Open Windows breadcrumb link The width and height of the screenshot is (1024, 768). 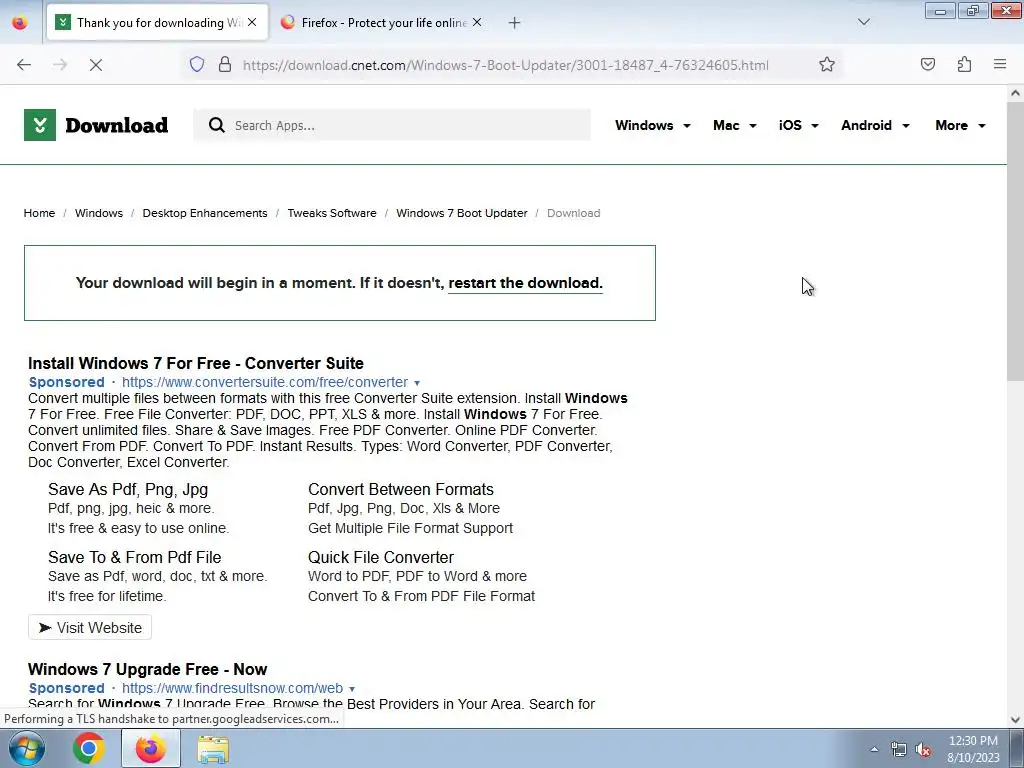(x=99, y=213)
